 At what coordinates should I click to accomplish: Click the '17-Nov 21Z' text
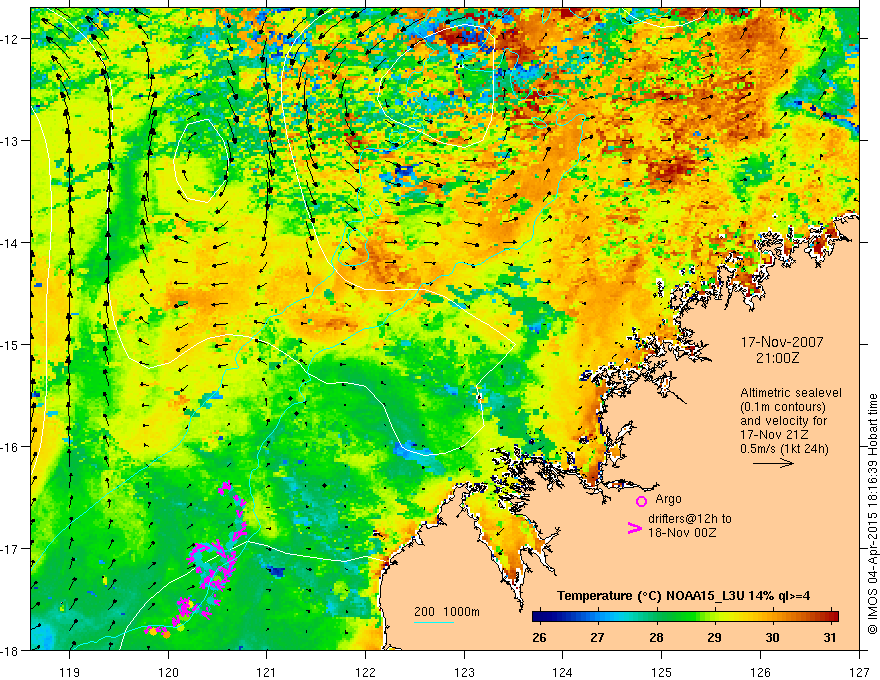773,435
